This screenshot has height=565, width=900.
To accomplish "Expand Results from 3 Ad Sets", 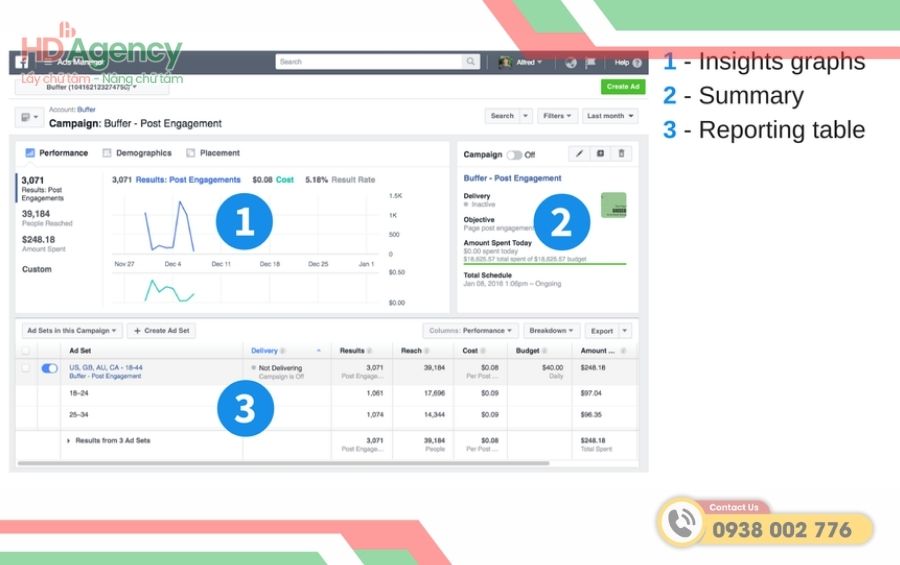I will click(68, 440).
